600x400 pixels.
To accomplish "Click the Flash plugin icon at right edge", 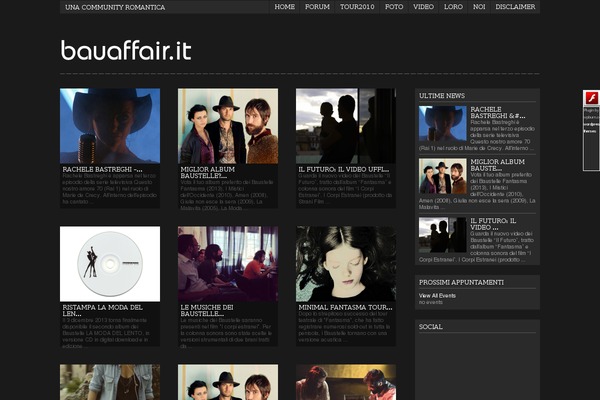I will pos(591,98).
